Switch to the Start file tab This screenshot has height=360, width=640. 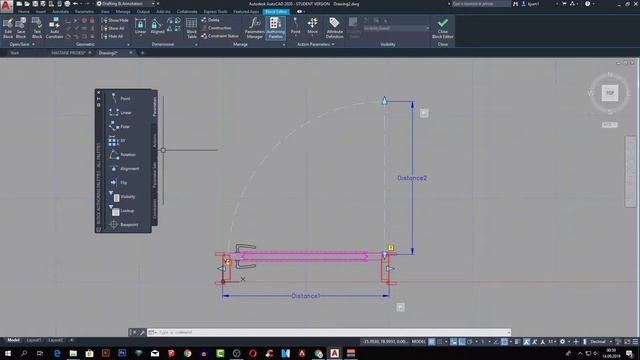tap(15, 53)
